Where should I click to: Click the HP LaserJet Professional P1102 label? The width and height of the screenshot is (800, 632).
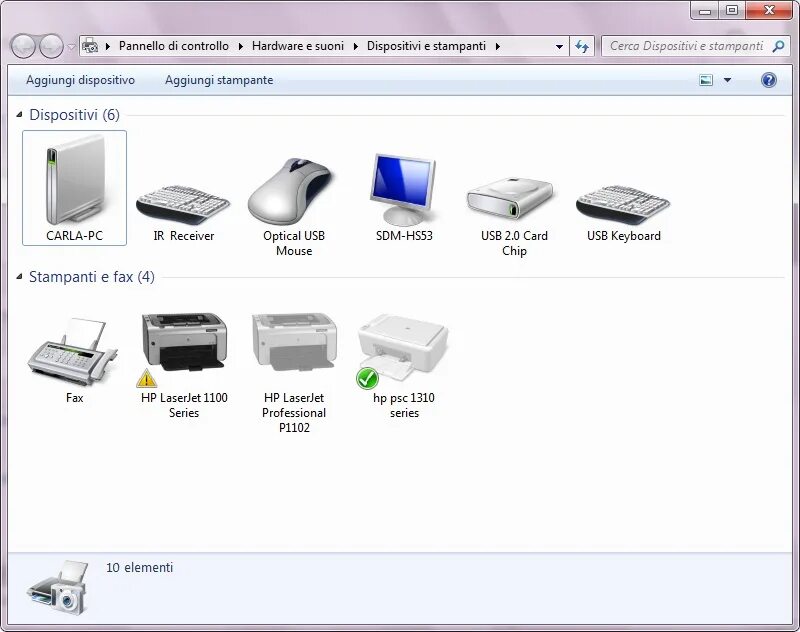point(294,413)
